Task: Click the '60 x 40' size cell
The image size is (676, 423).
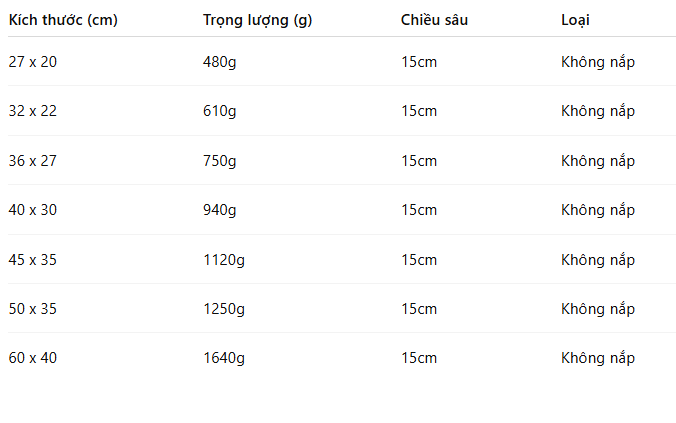Action: (33, 358)
